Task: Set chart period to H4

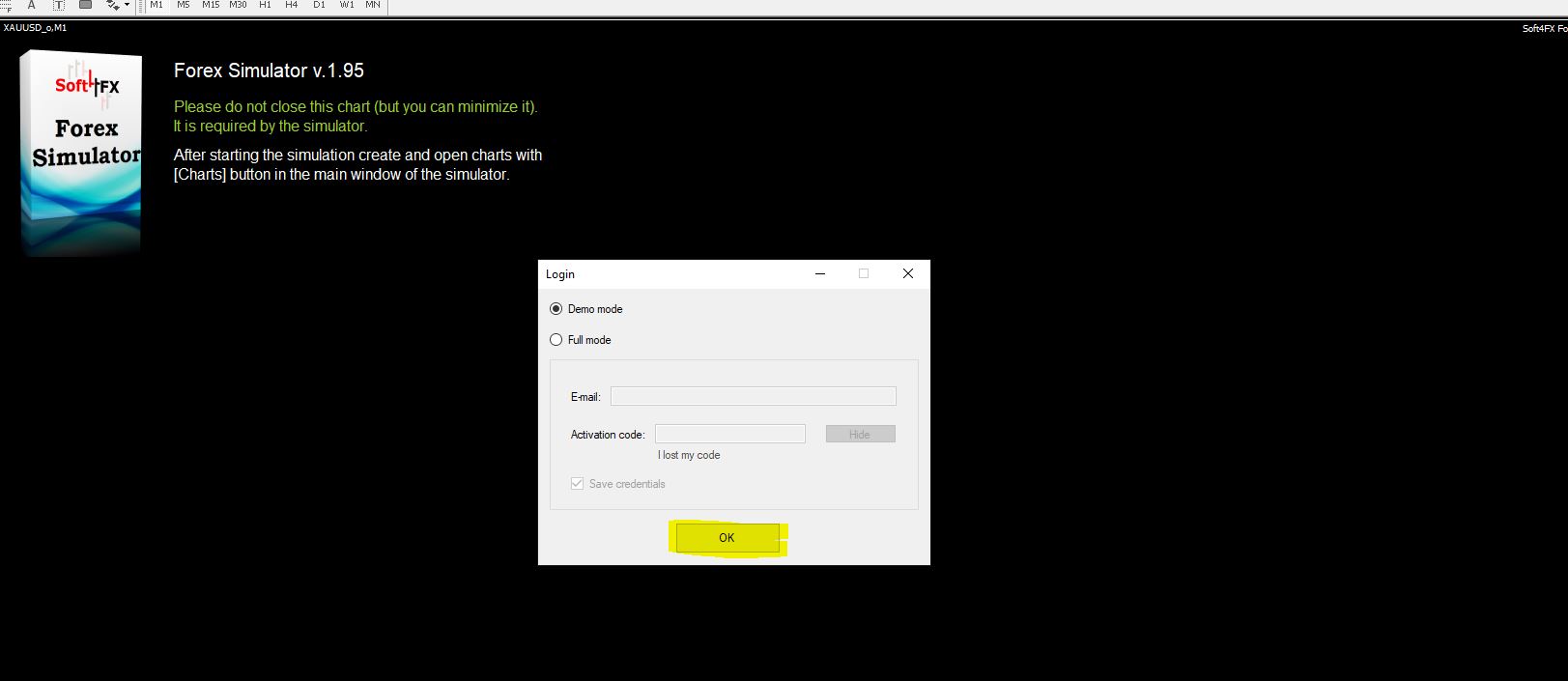Action: click(292, 5)
